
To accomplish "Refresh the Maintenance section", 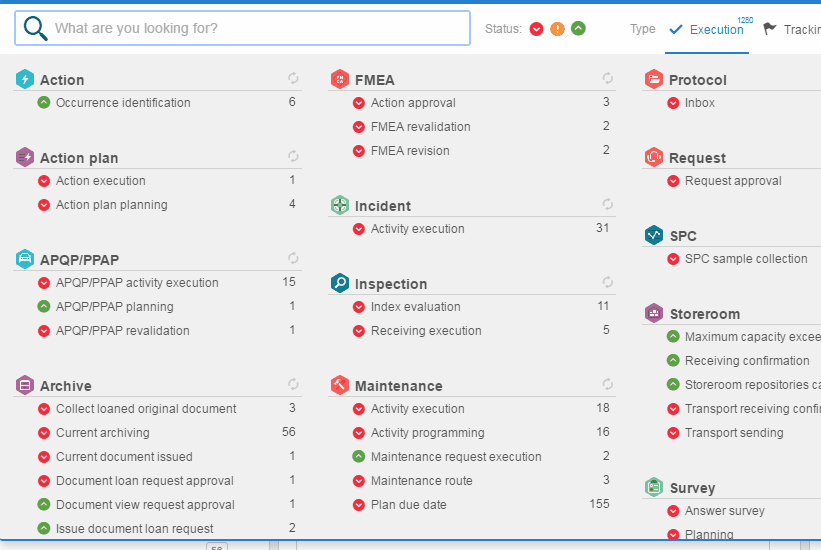I will pyautogui.click(x=608, y=384).
